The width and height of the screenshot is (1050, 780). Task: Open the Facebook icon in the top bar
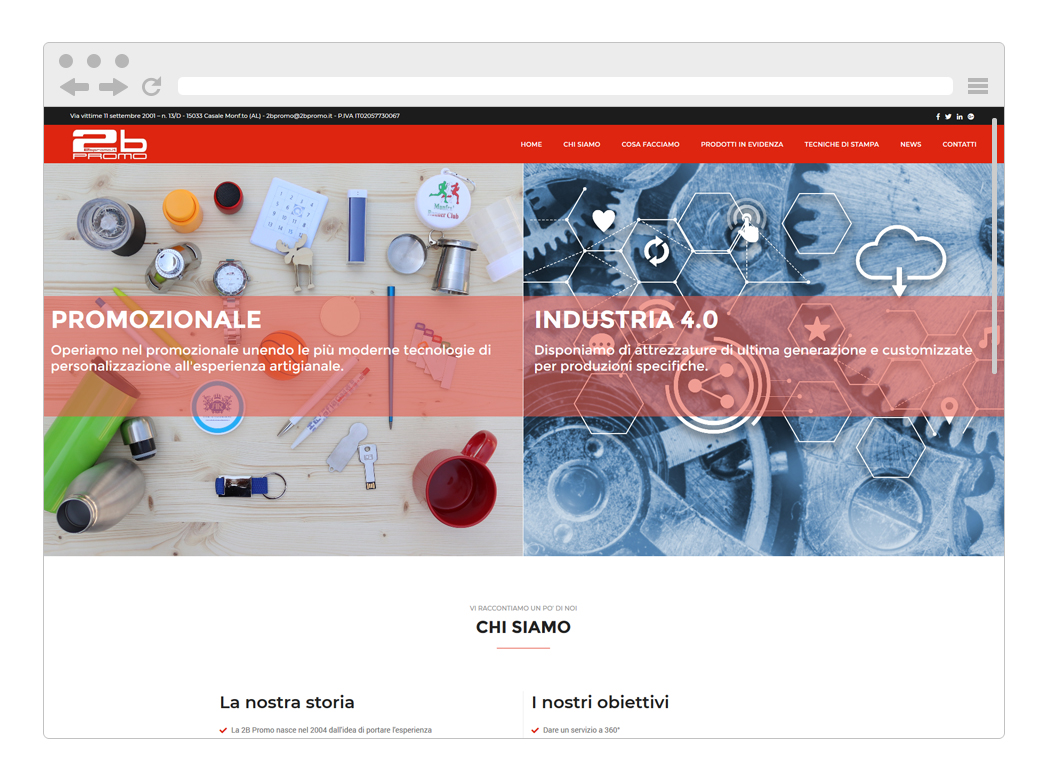[938, 116]
